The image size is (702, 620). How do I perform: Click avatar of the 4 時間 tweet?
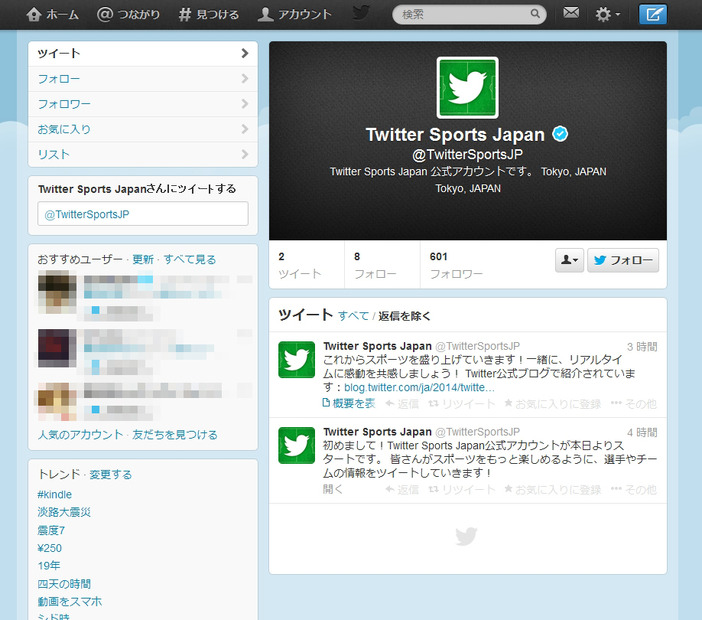click(296, 445)
